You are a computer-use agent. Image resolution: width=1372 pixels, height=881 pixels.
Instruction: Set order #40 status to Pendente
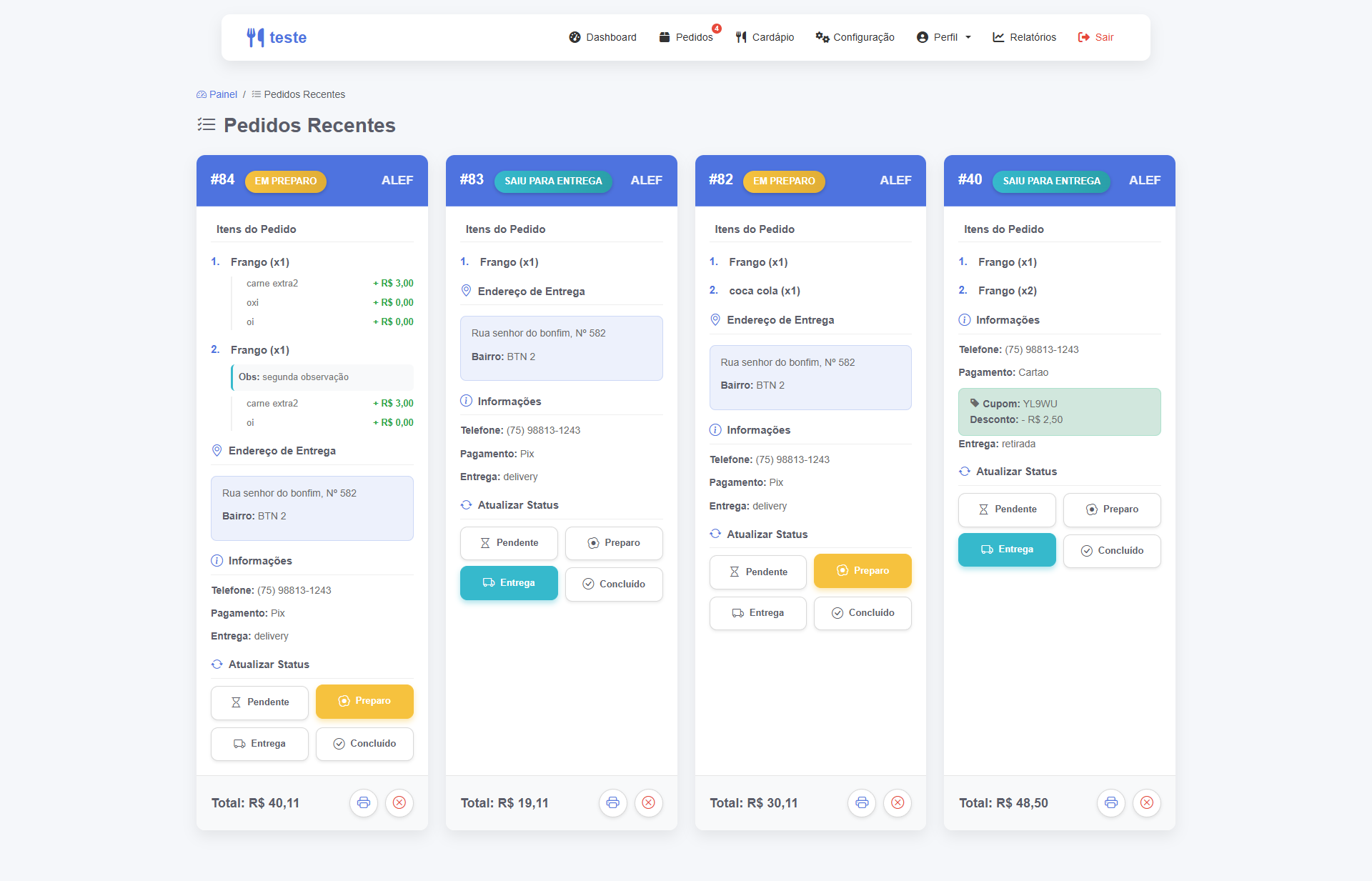coord(1007,509)
